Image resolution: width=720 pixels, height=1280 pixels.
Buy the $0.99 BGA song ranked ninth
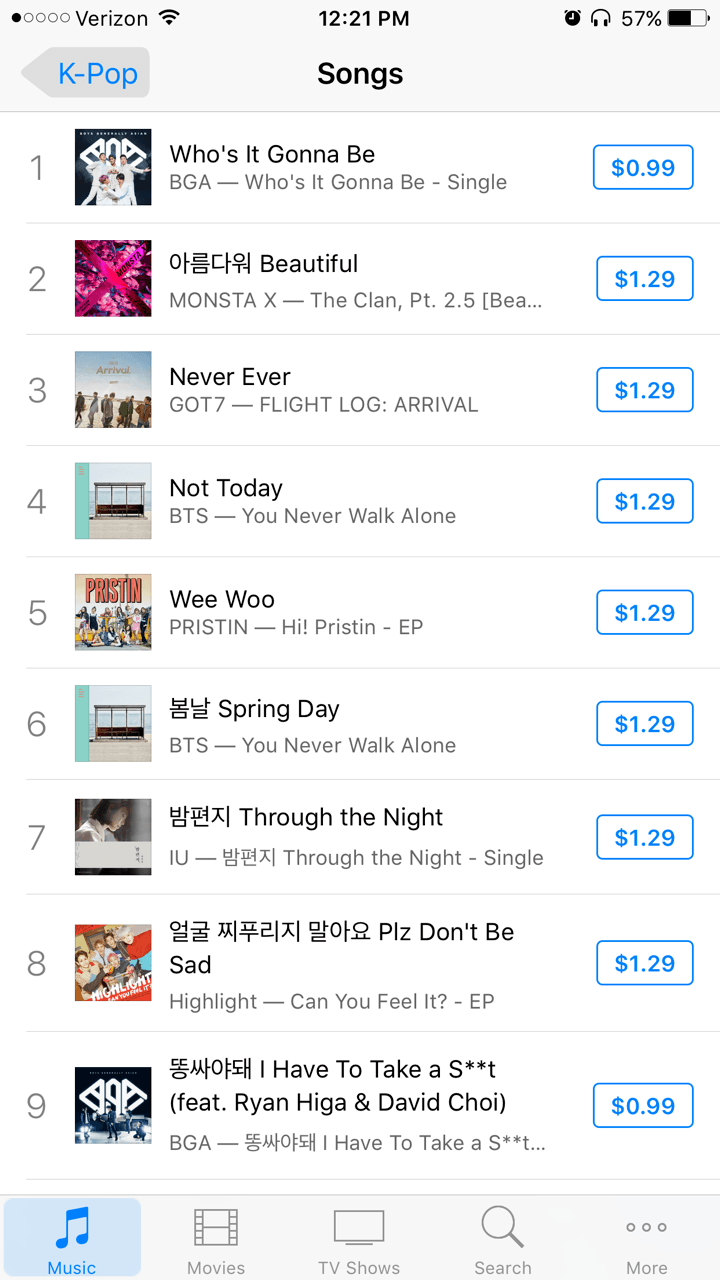(x=643, y=1106)
